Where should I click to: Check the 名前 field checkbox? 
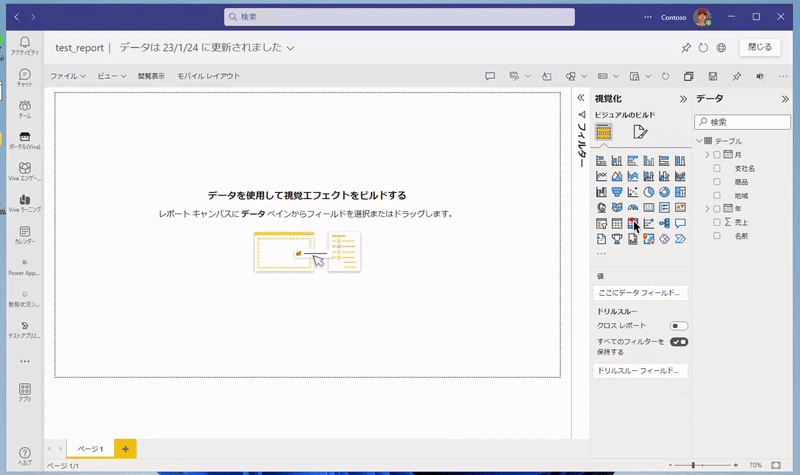click(x=717, y=236)
